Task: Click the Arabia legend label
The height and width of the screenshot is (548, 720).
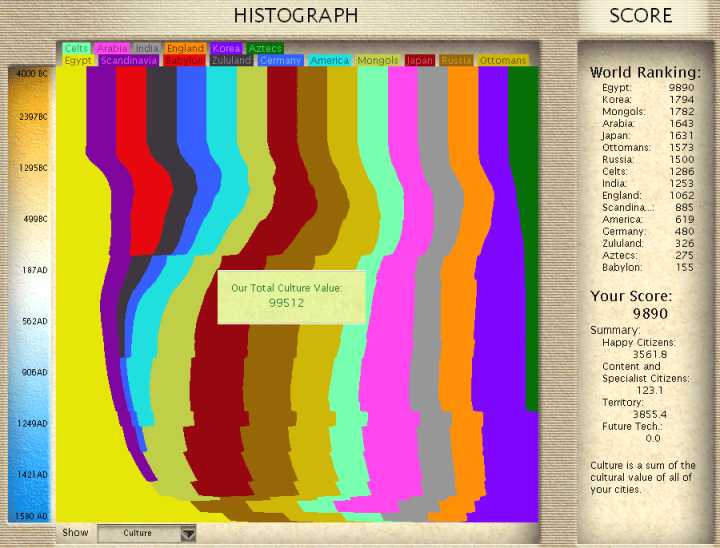Action: tap(112, 48)
